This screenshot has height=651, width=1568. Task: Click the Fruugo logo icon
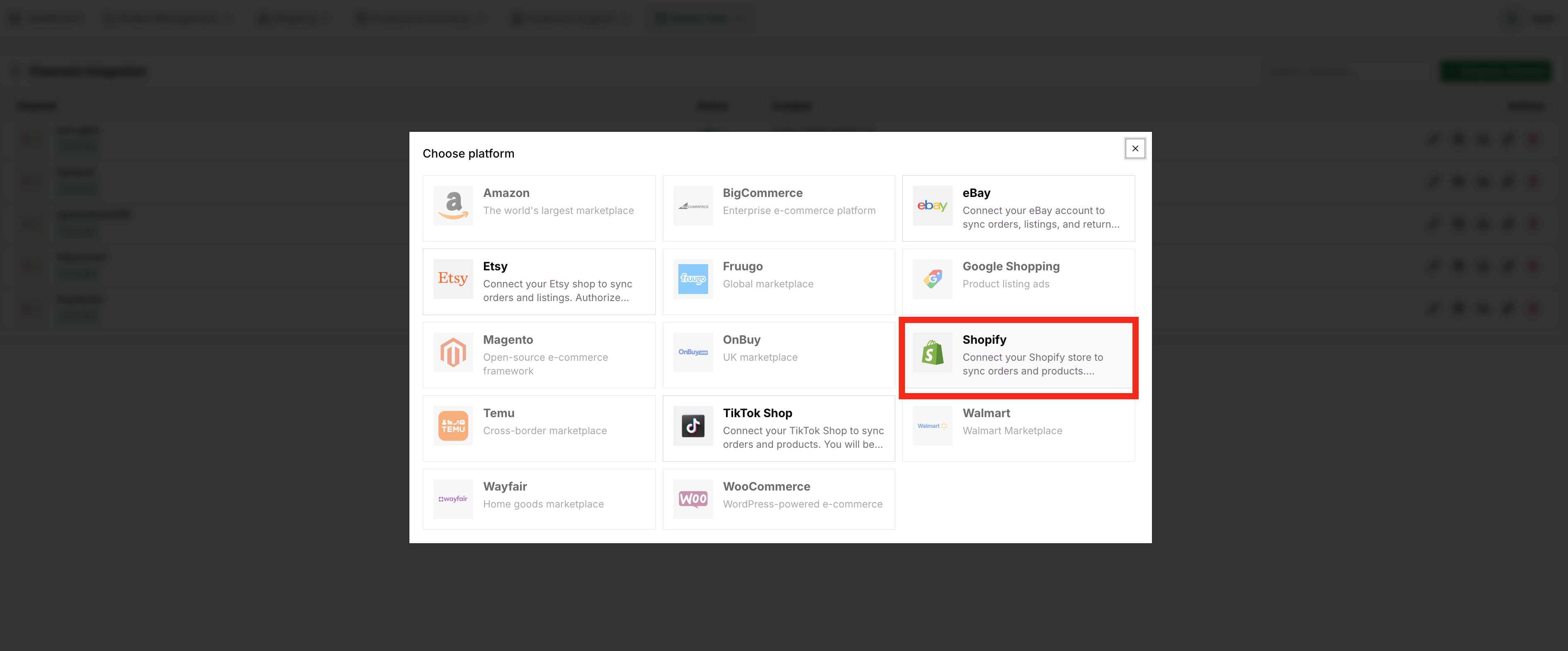693,279
